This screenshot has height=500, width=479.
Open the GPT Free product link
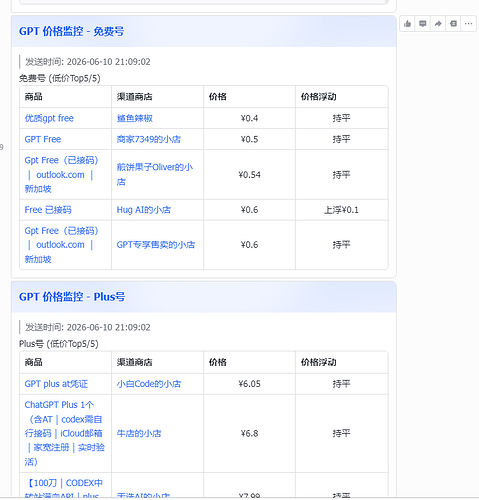pyautogui.click(x=43, y=139)
